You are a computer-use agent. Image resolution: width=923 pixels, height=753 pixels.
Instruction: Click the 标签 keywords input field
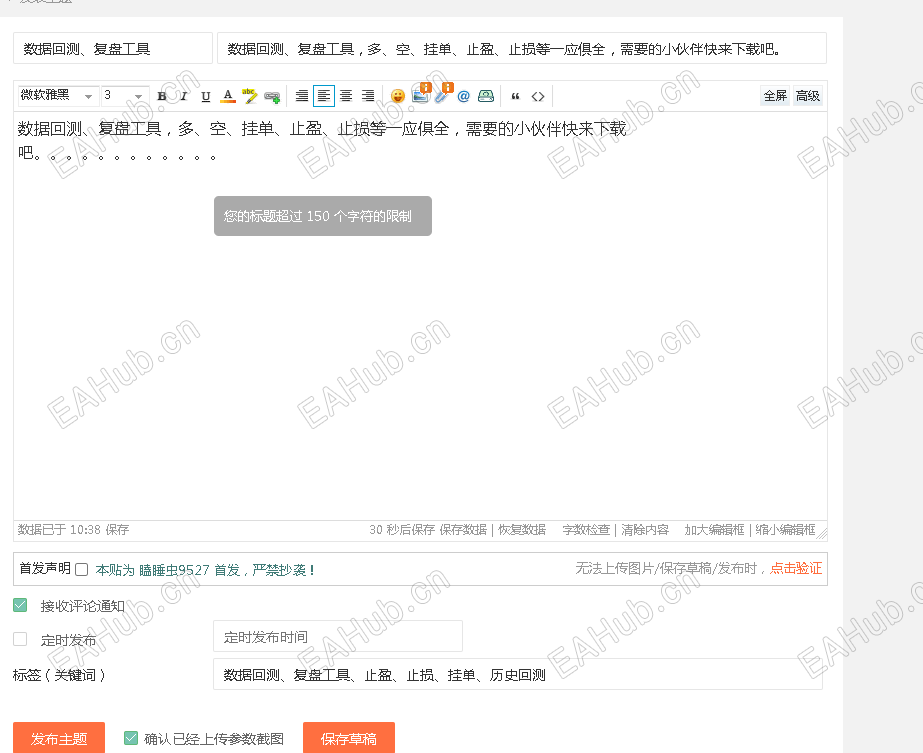(x=518, y=675)
